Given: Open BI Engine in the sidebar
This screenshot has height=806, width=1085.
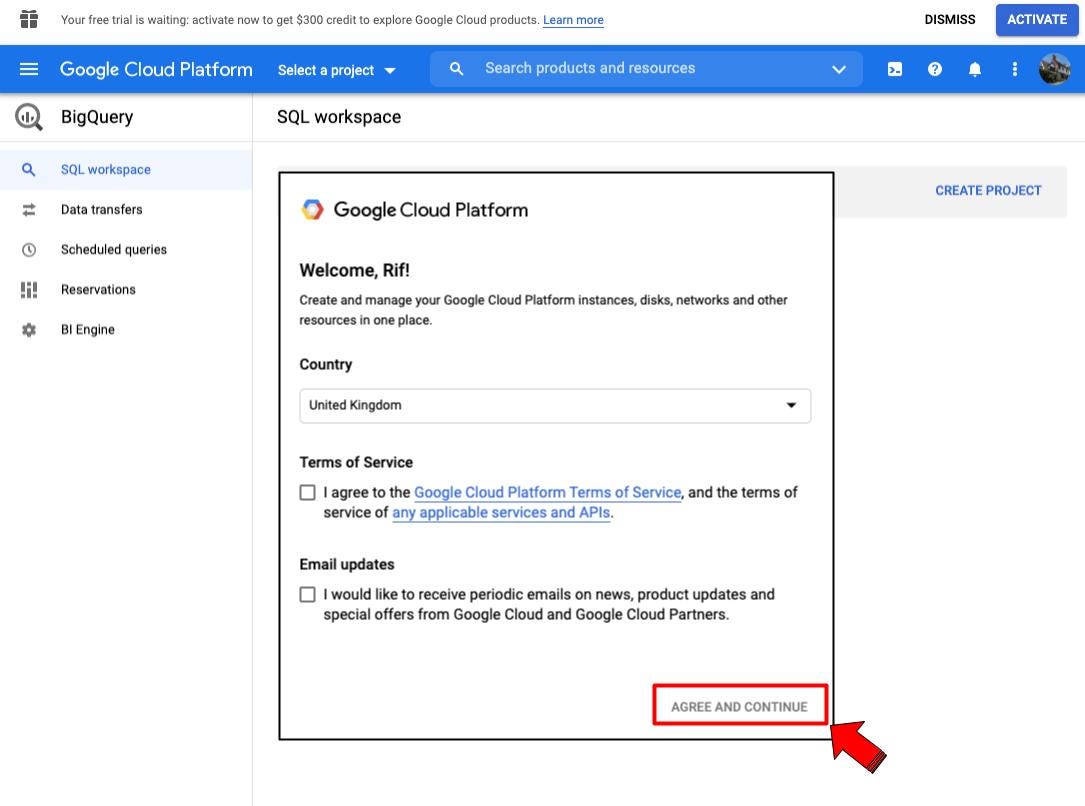Looking at the screenshot, I should point(126,330).
